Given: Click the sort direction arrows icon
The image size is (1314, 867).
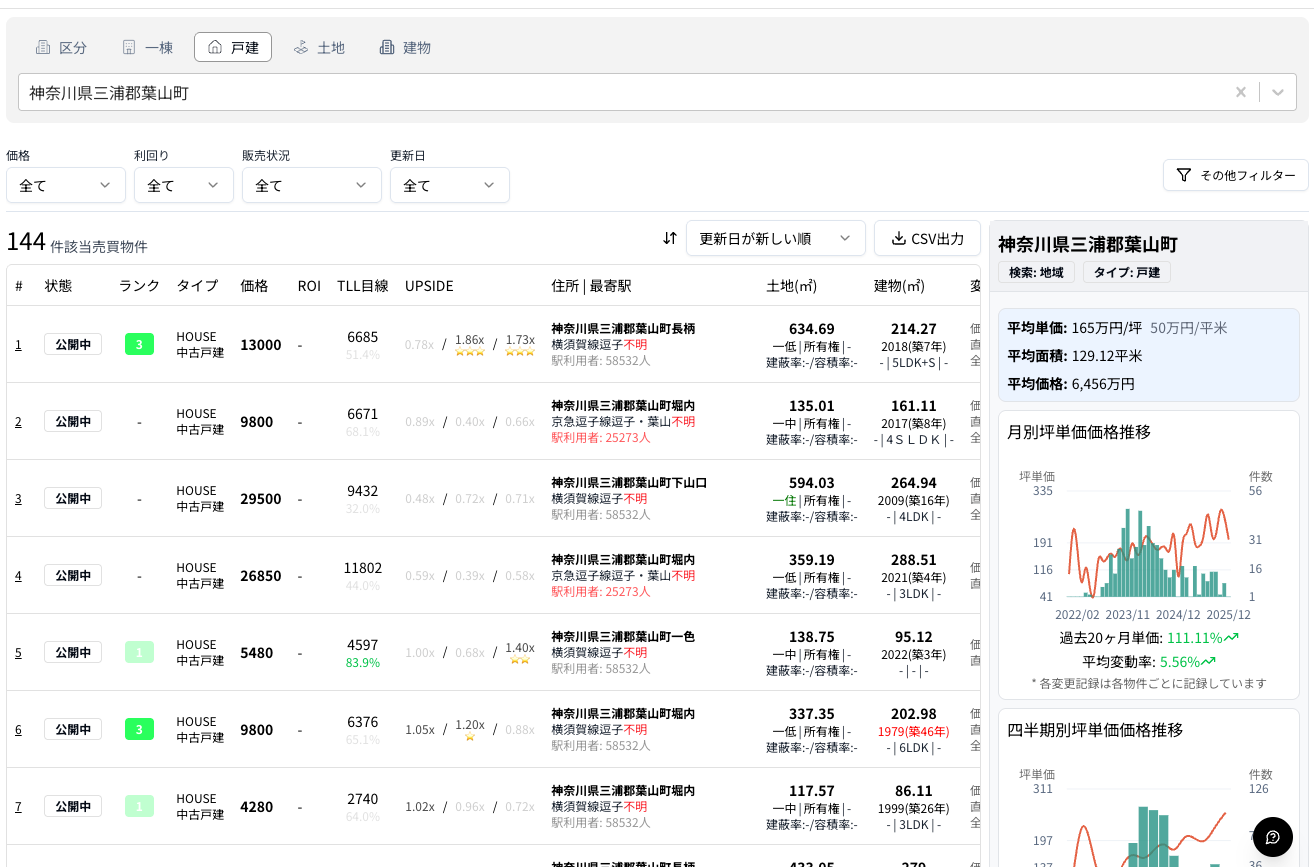Looking at the screenshot, I should 668,238.
